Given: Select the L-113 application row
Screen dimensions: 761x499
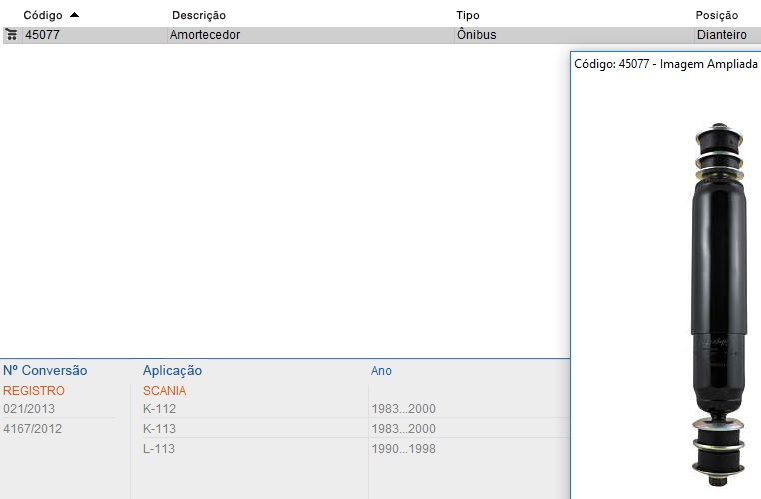Looking at the screenshot, I should coord(159,449).
